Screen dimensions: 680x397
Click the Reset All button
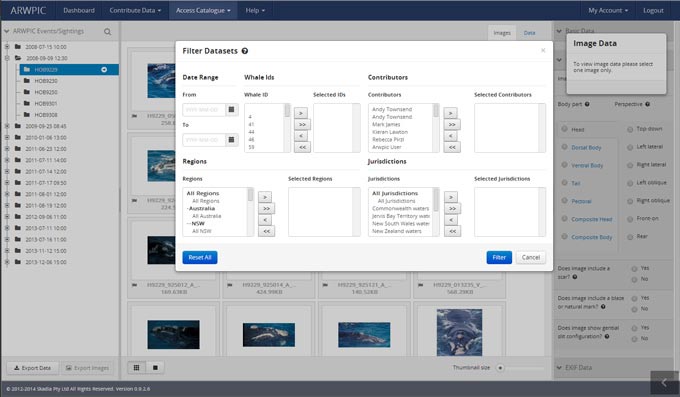tap(200, 257)
